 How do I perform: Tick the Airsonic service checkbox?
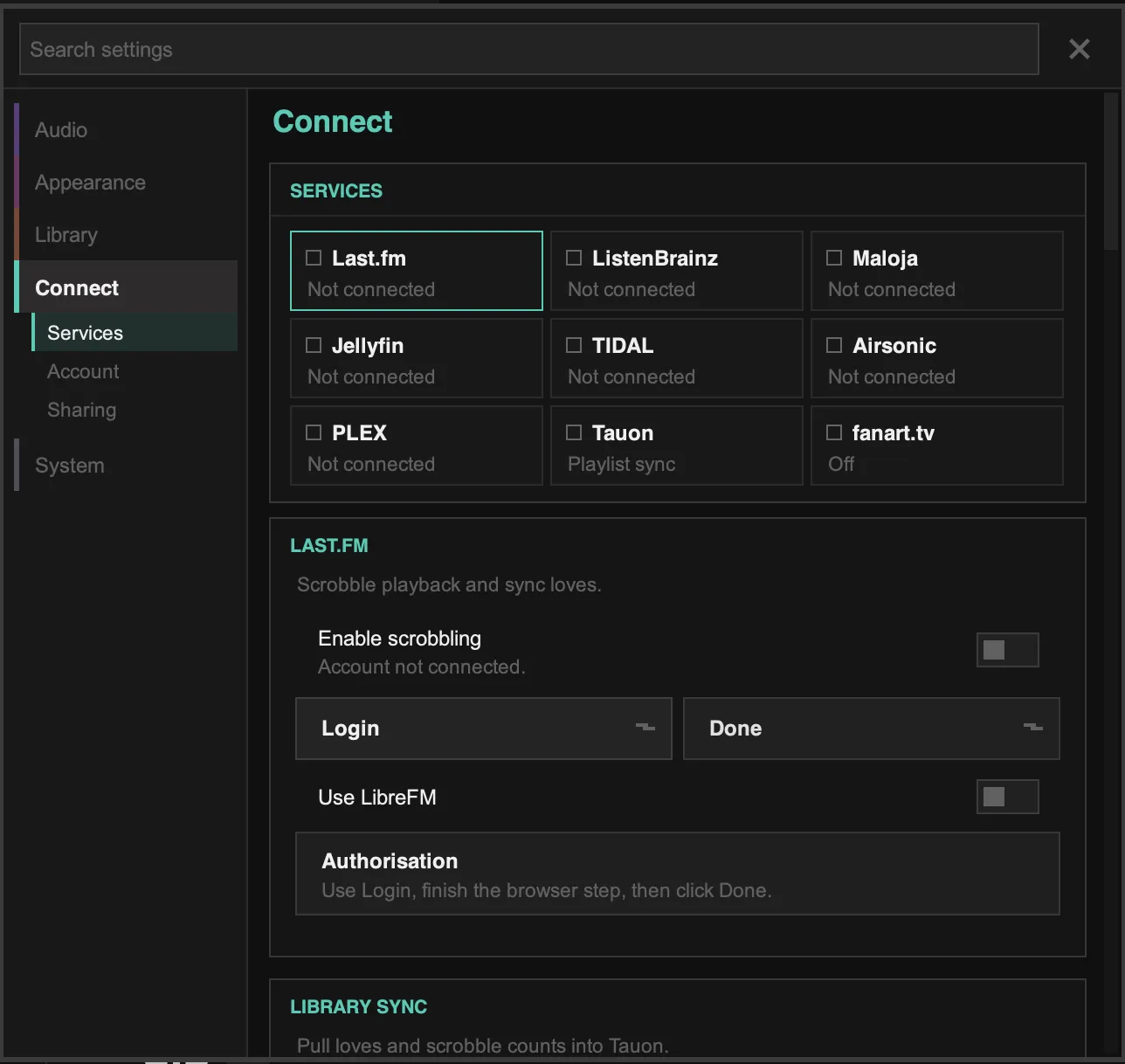point(834,345)
